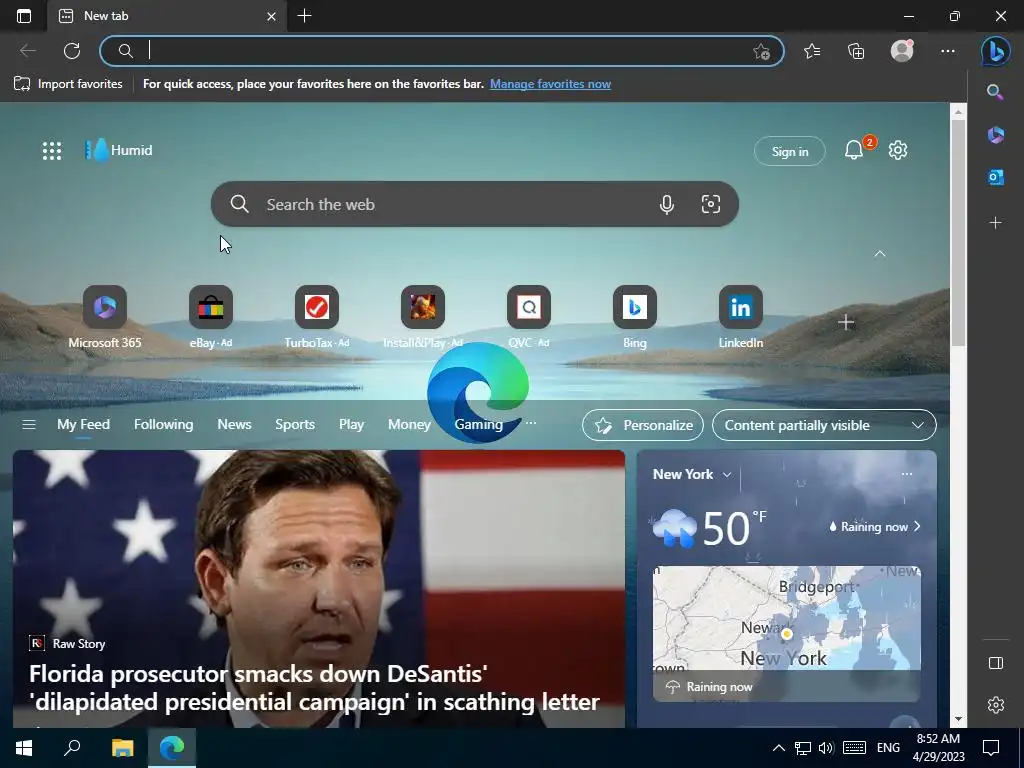Open the eBay quick link tile

(x=210, y=317)
